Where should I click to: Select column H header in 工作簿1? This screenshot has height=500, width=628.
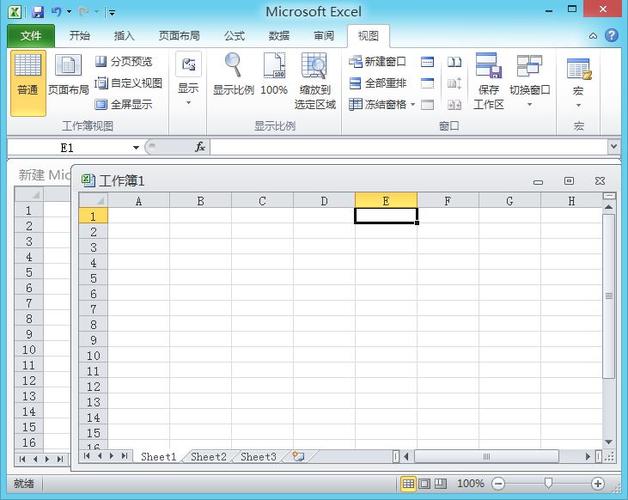click(571, 201)
